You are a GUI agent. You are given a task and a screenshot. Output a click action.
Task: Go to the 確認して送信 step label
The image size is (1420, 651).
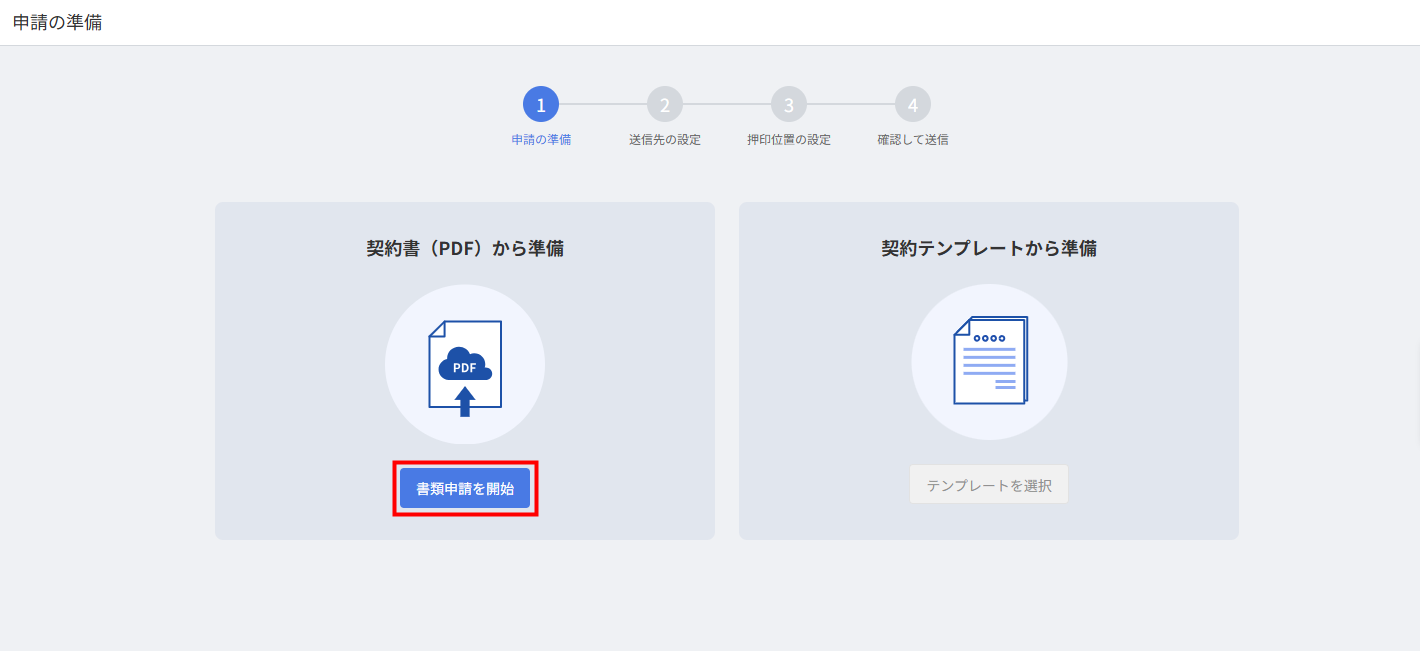913,140
